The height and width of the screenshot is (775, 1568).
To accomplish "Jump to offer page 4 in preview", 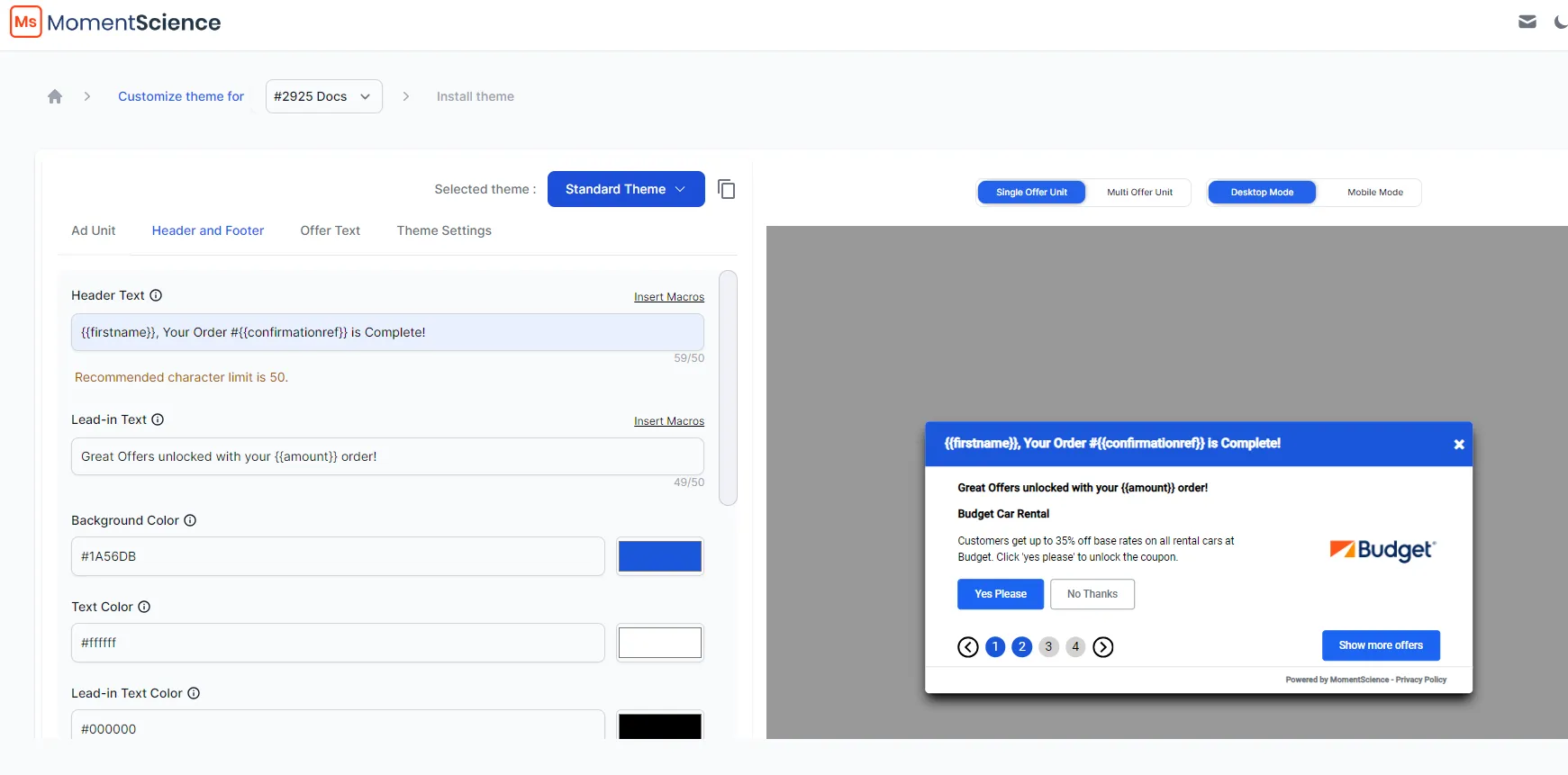I will pyautogui.click(x=1075, y=647).
